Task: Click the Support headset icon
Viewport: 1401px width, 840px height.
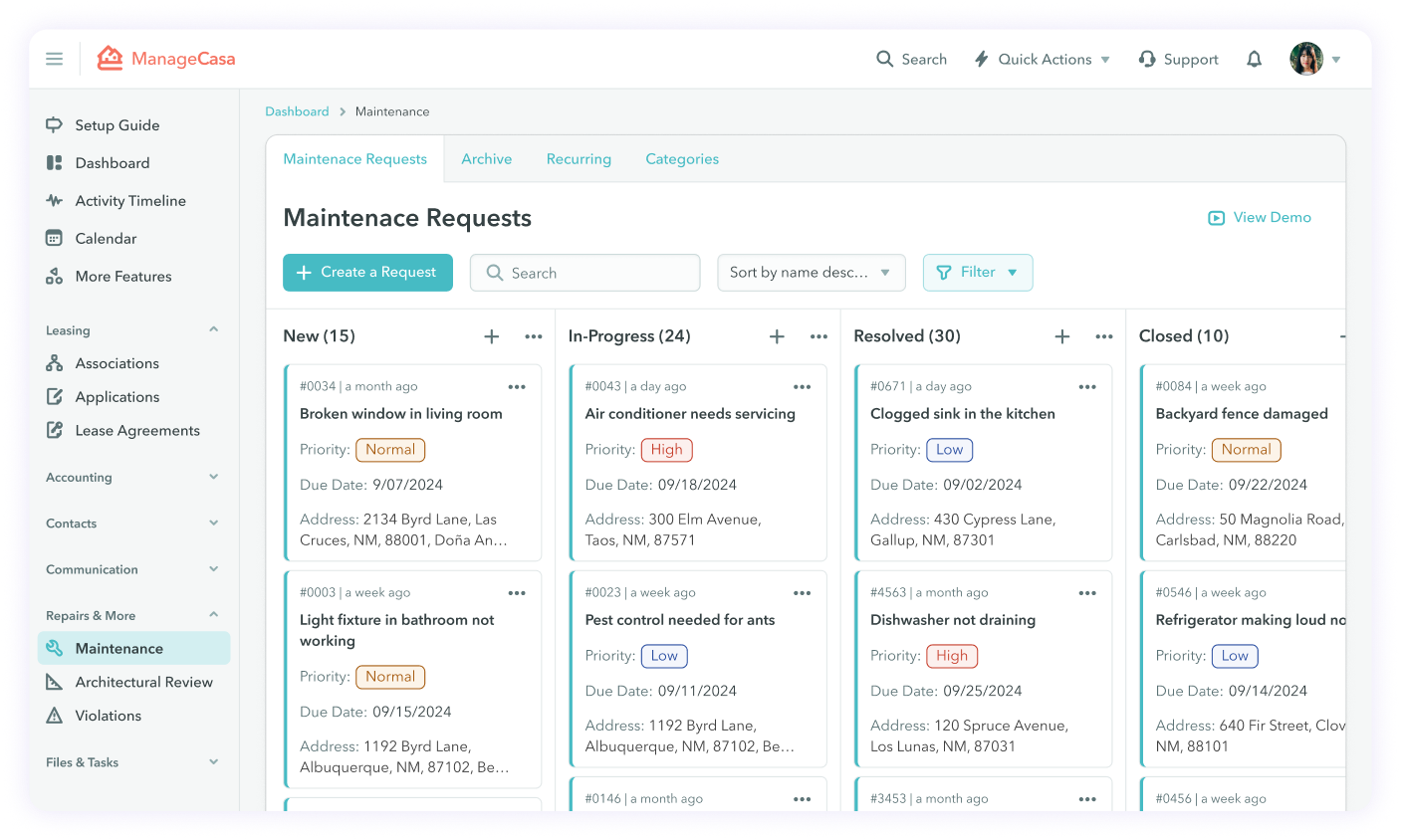Action: click(1178, 59)
